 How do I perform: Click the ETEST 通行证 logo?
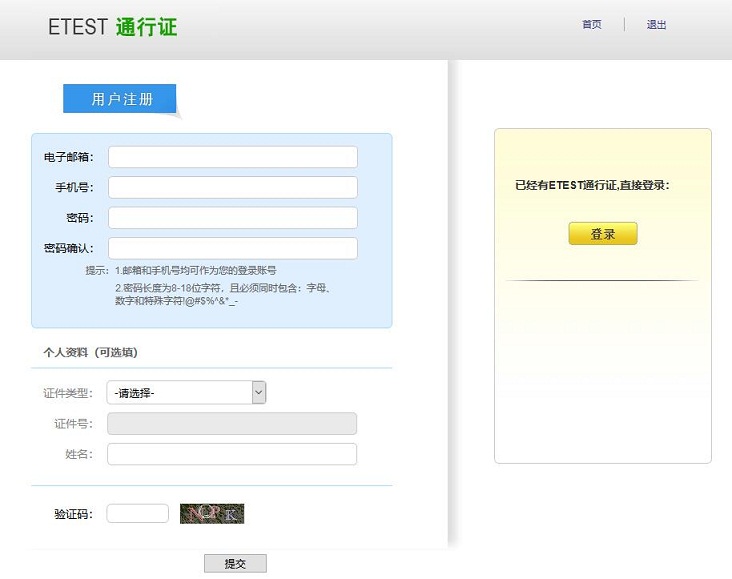[112, 27]
